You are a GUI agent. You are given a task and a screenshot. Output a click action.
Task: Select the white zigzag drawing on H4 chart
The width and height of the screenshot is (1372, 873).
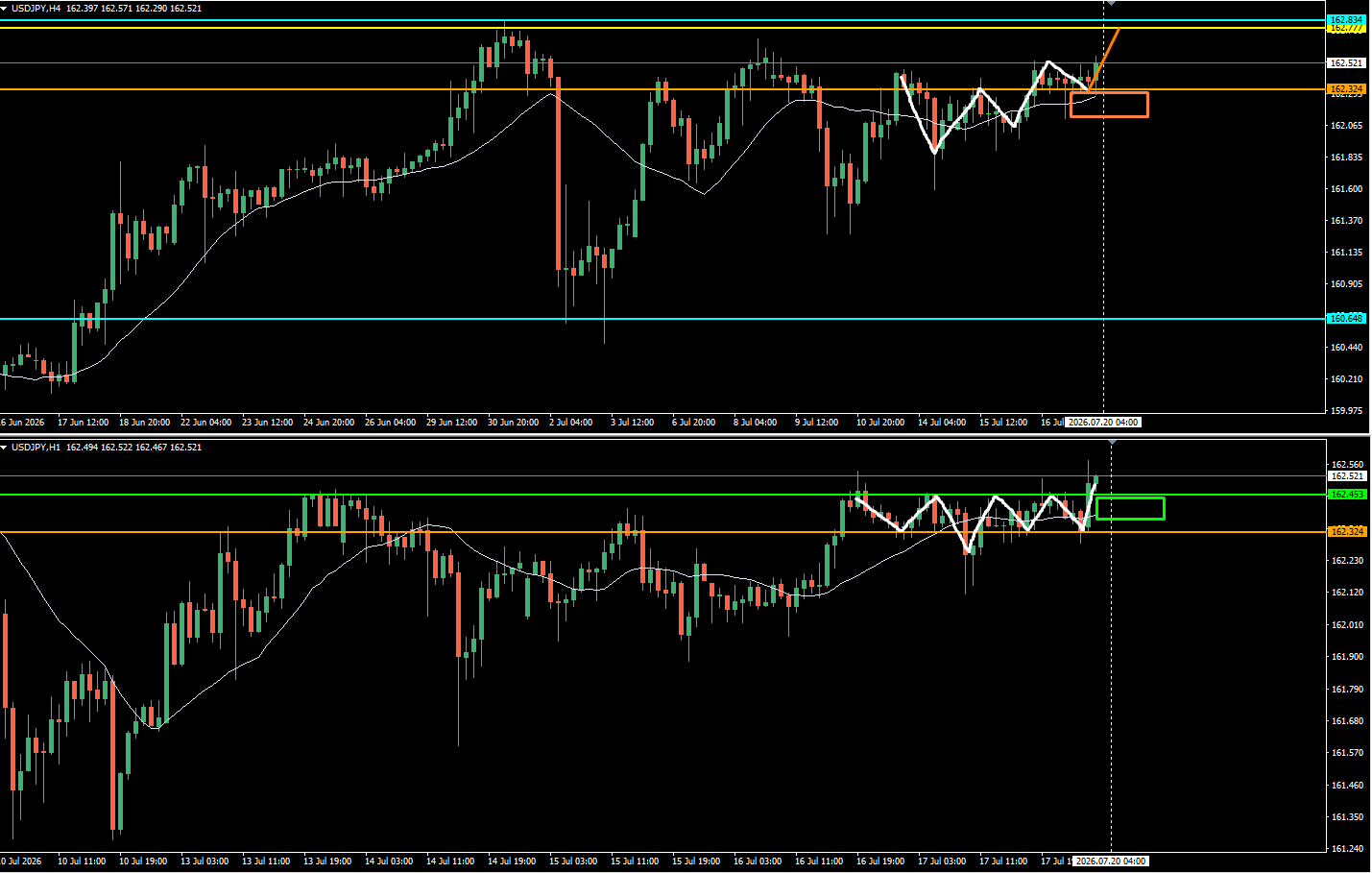pos(994,106)
